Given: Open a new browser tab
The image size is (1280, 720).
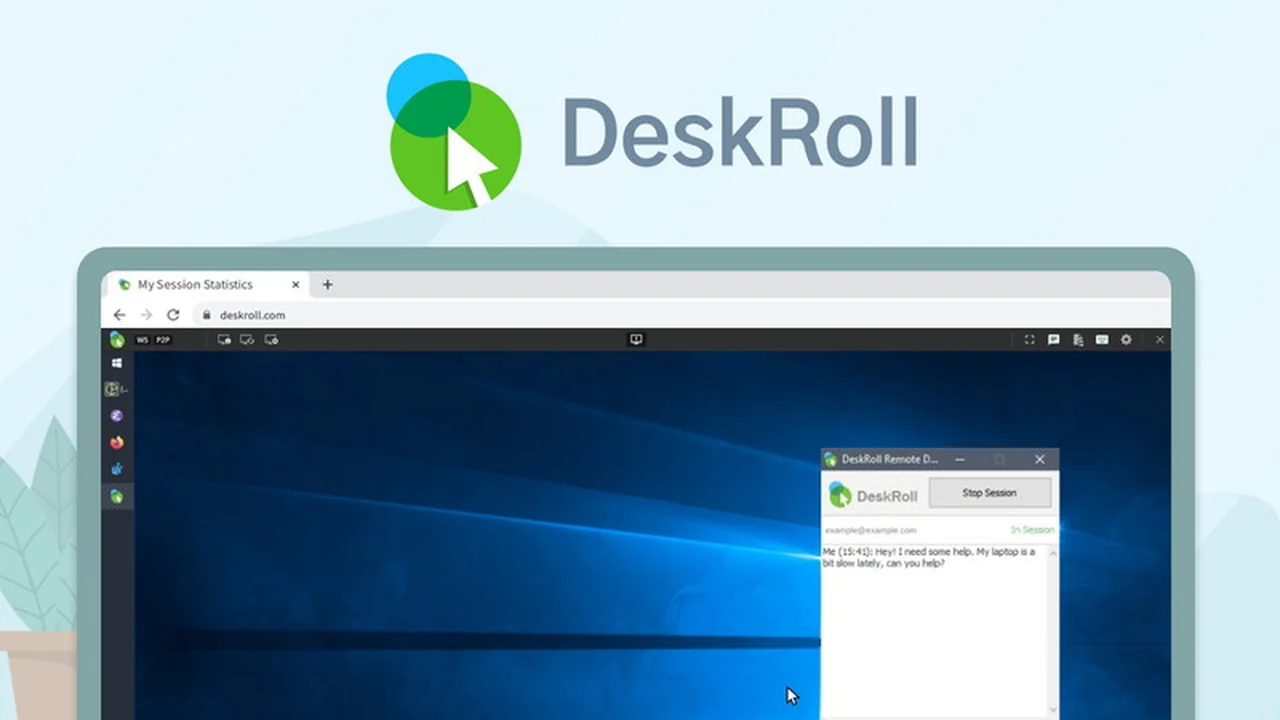Looking at the screenshot, I should 327,285.
